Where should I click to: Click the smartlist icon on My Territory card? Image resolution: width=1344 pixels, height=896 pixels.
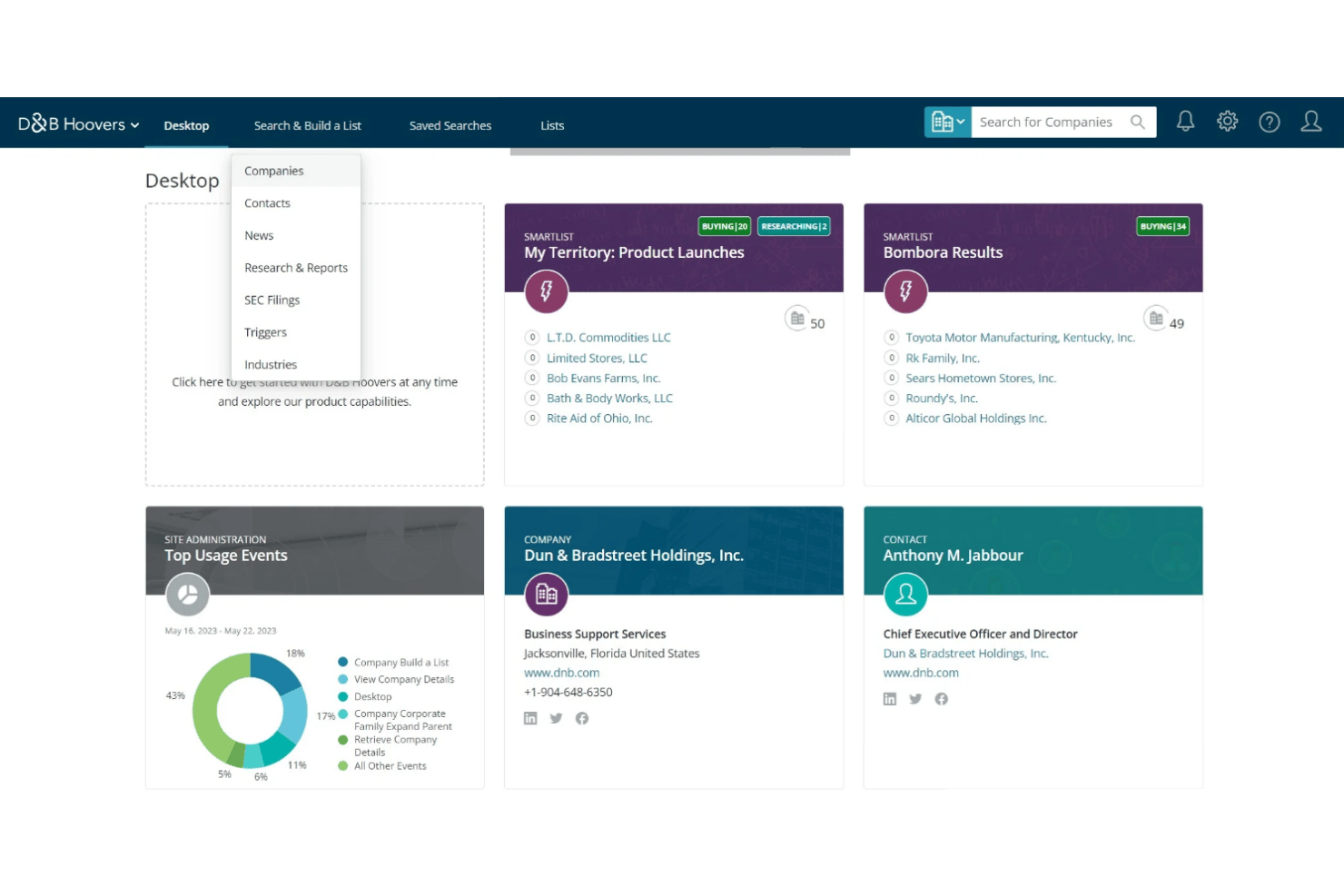pos(547,291)
